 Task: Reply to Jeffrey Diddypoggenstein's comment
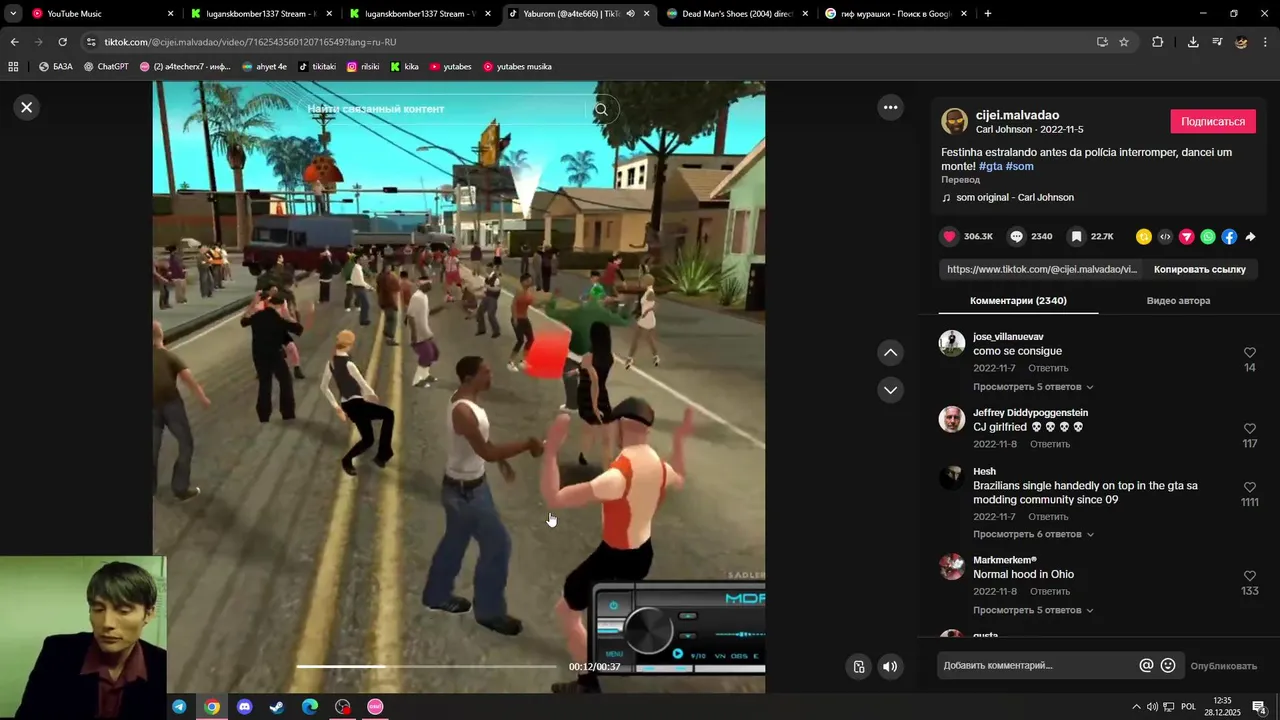click(1050, 444)
